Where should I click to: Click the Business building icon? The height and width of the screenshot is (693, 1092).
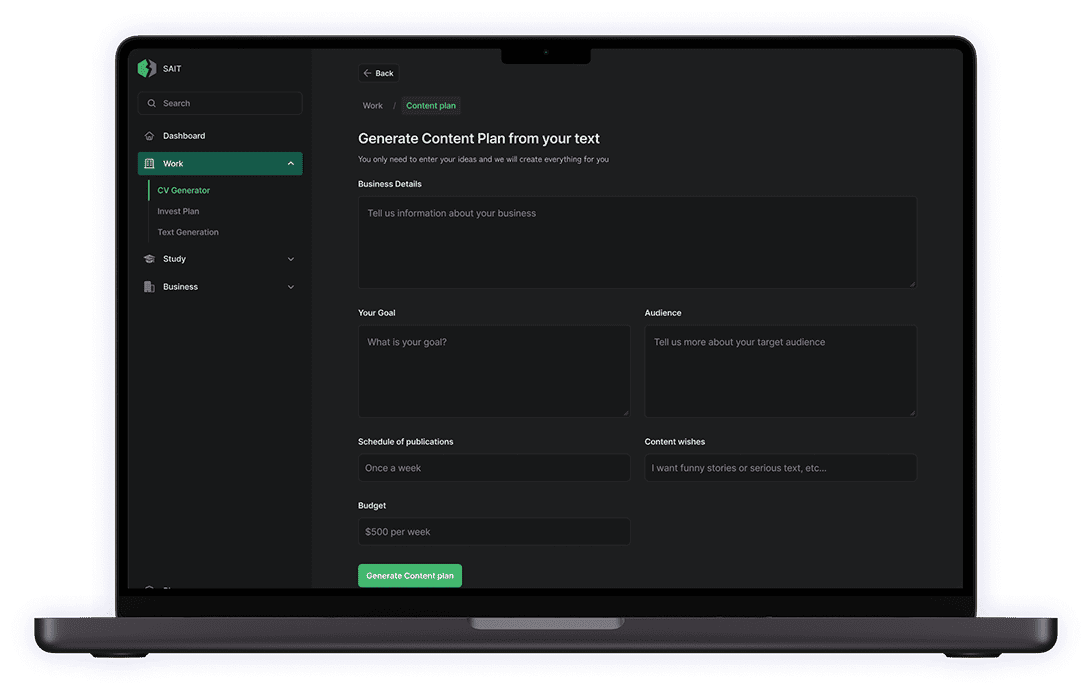coord(149,287)
